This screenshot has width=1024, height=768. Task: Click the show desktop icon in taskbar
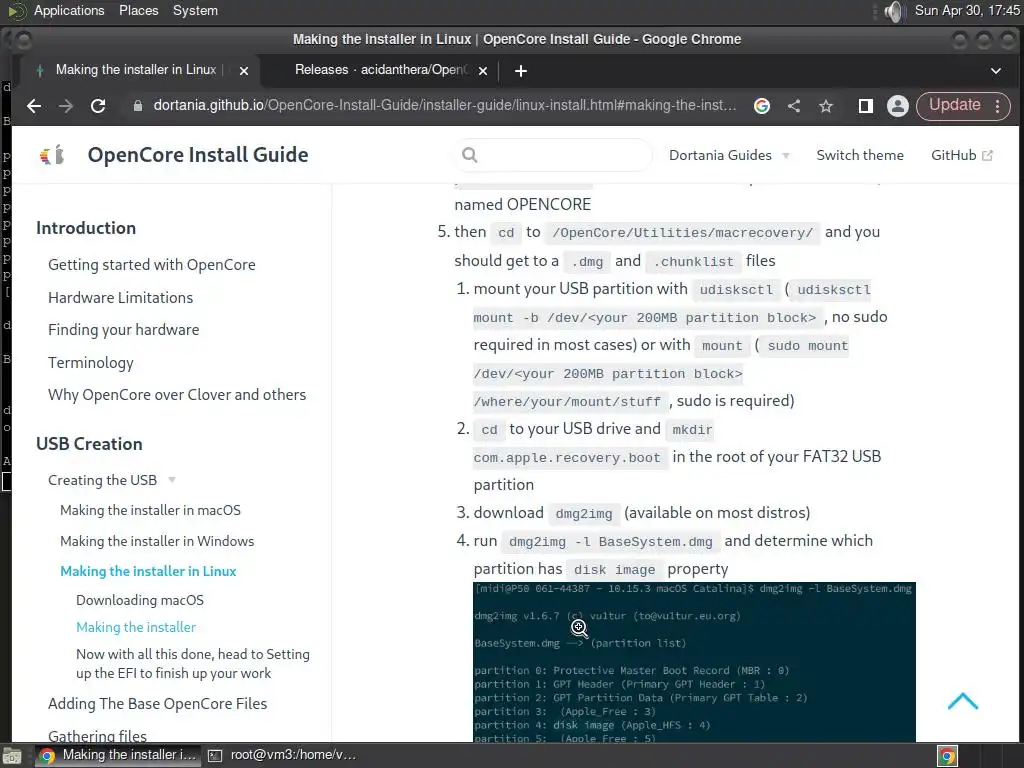(x=12, y=756)
